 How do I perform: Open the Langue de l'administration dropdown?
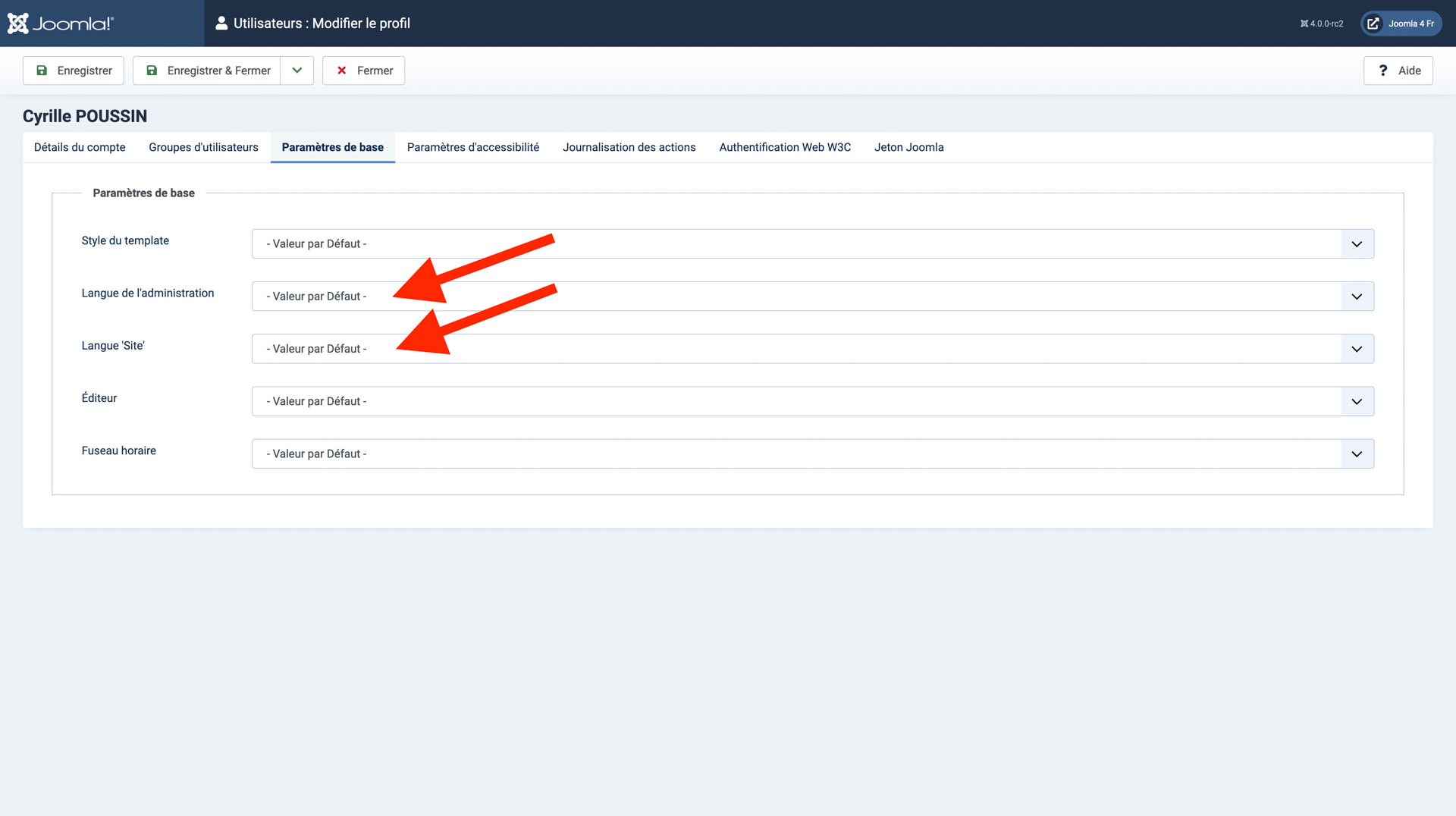click(x=813, y=296)
